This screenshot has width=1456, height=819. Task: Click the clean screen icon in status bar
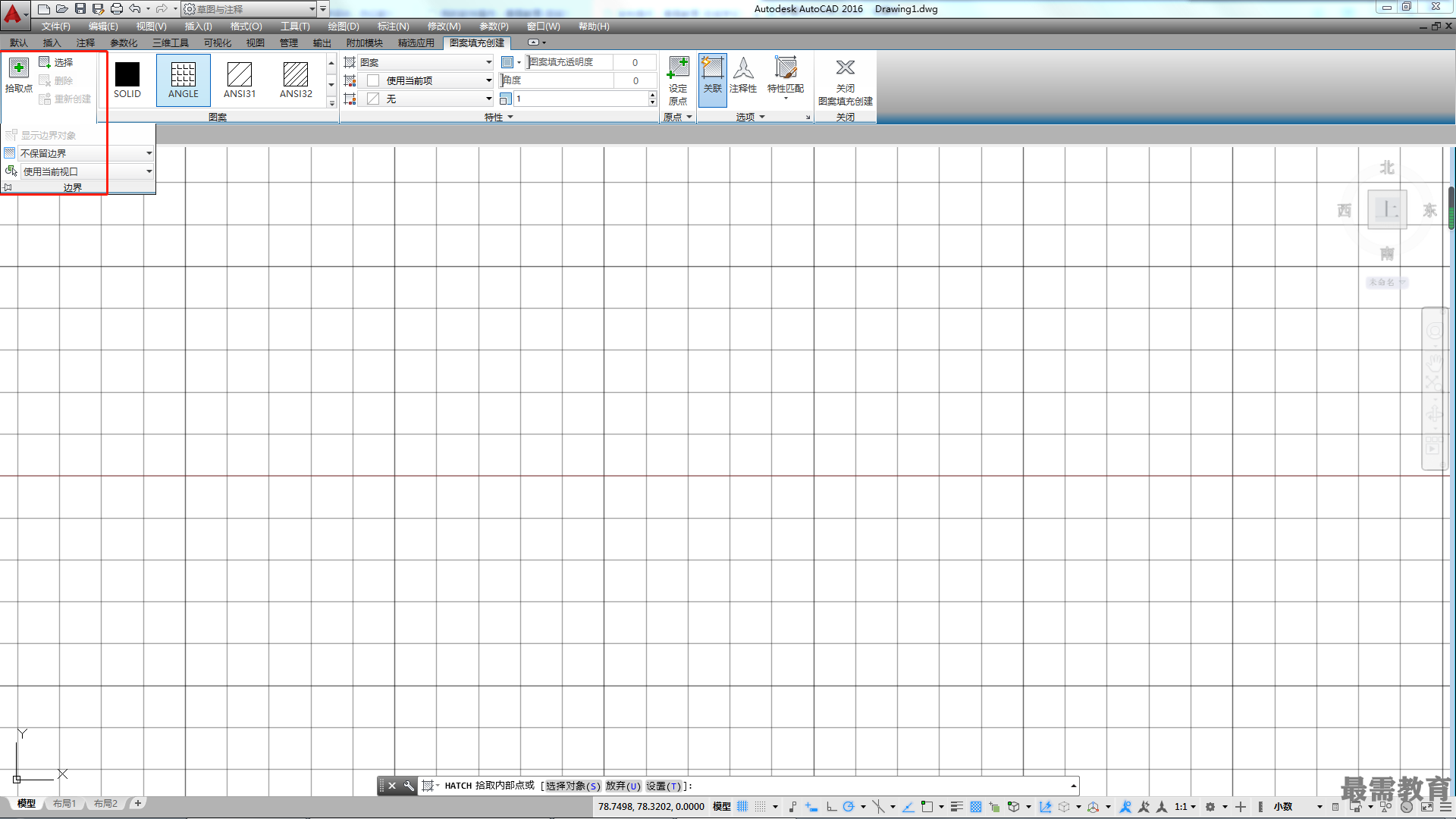click(1426, 807)
